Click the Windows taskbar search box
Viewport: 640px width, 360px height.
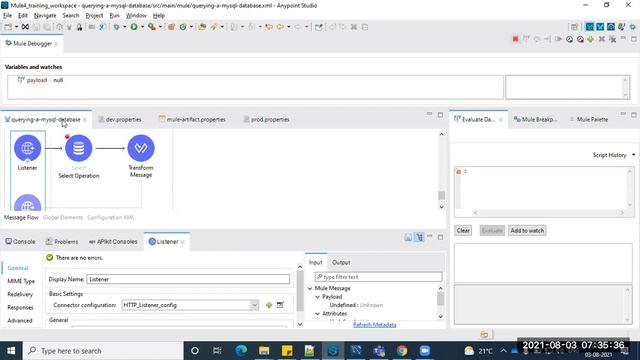[x=104, y=351]
